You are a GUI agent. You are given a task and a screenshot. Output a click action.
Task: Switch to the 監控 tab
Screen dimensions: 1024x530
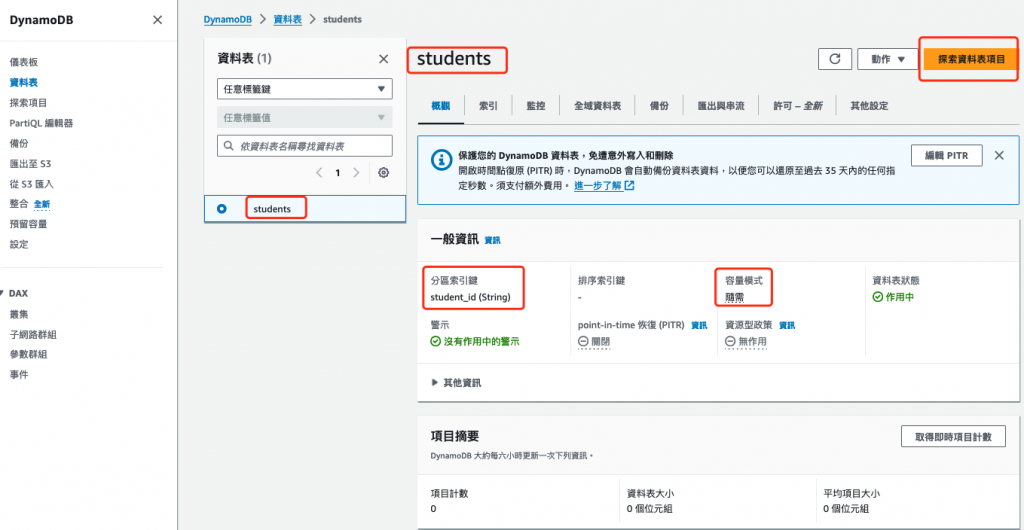click(x=536, y=106)
